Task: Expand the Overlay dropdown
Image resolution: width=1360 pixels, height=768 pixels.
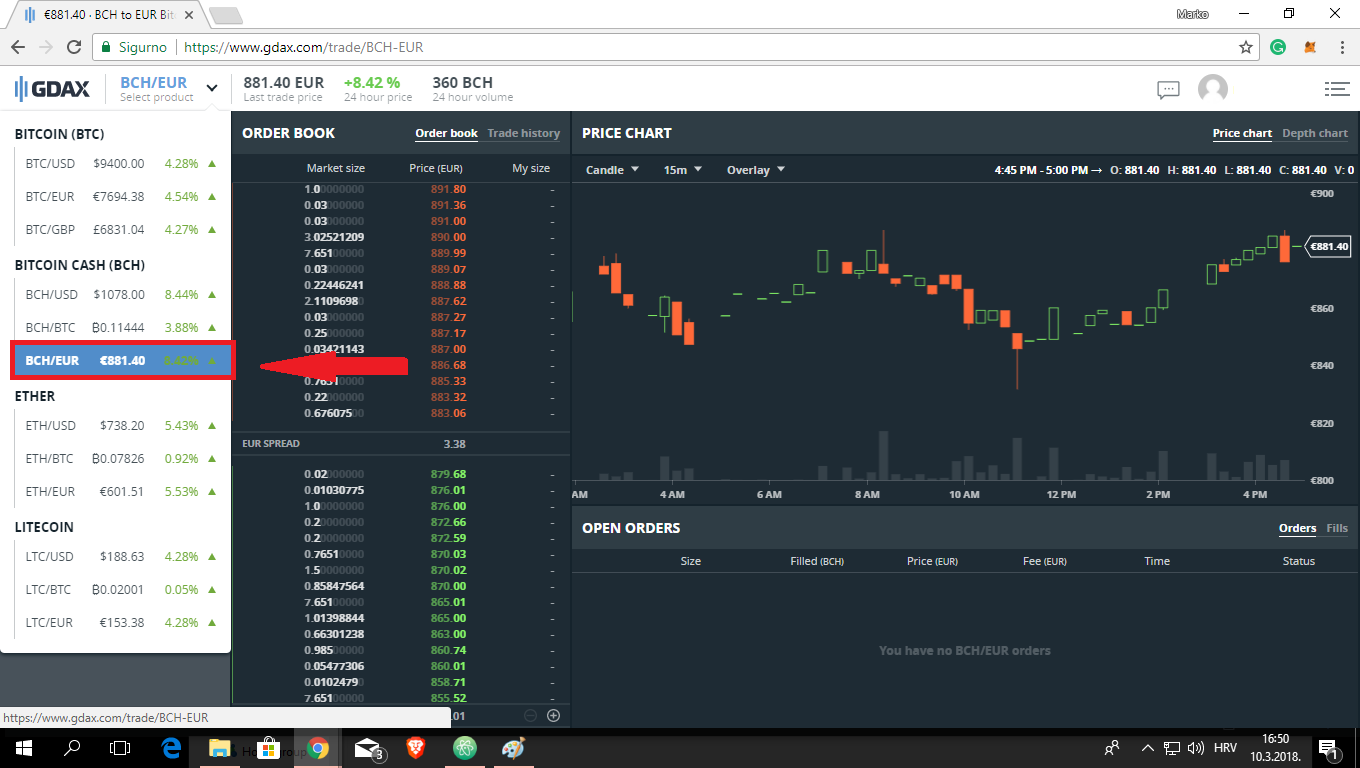Action: (x=756, y=170)
